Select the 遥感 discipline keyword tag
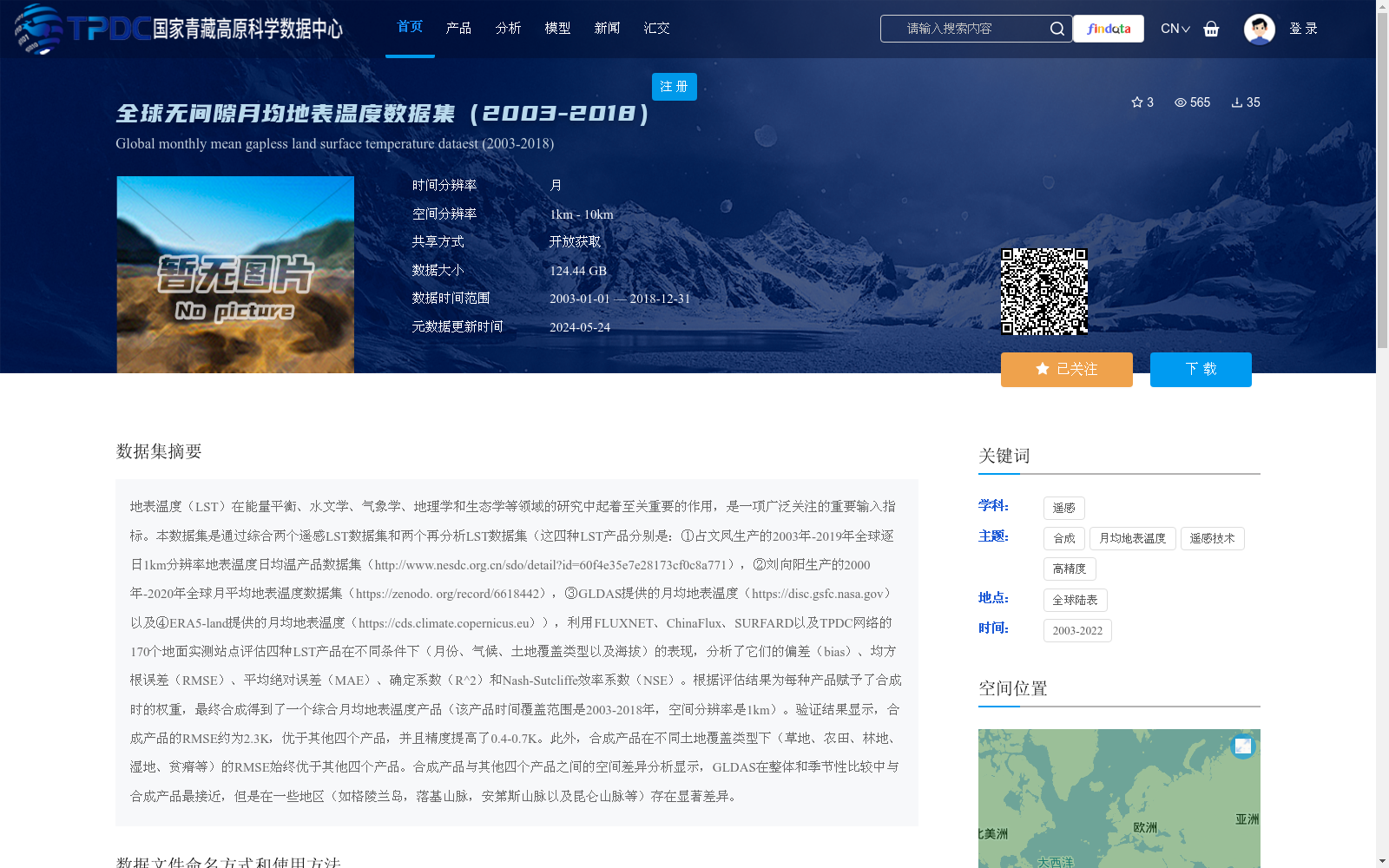 point(1064,508)
